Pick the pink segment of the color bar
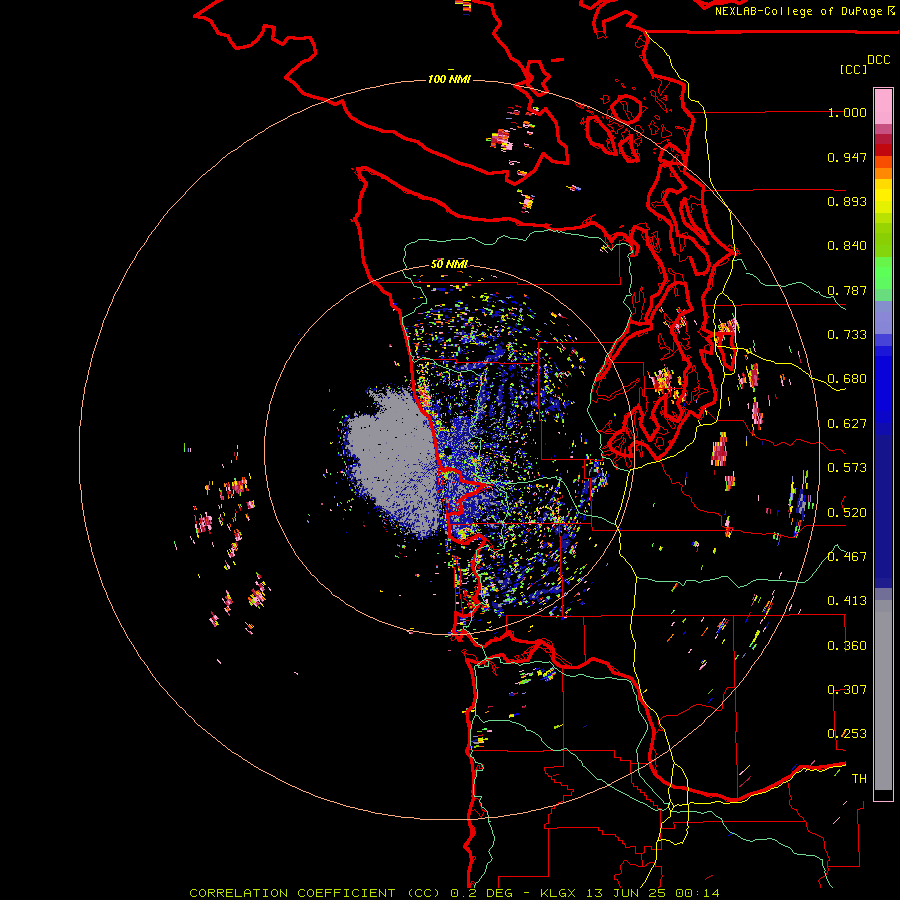 tap(883, 106)
